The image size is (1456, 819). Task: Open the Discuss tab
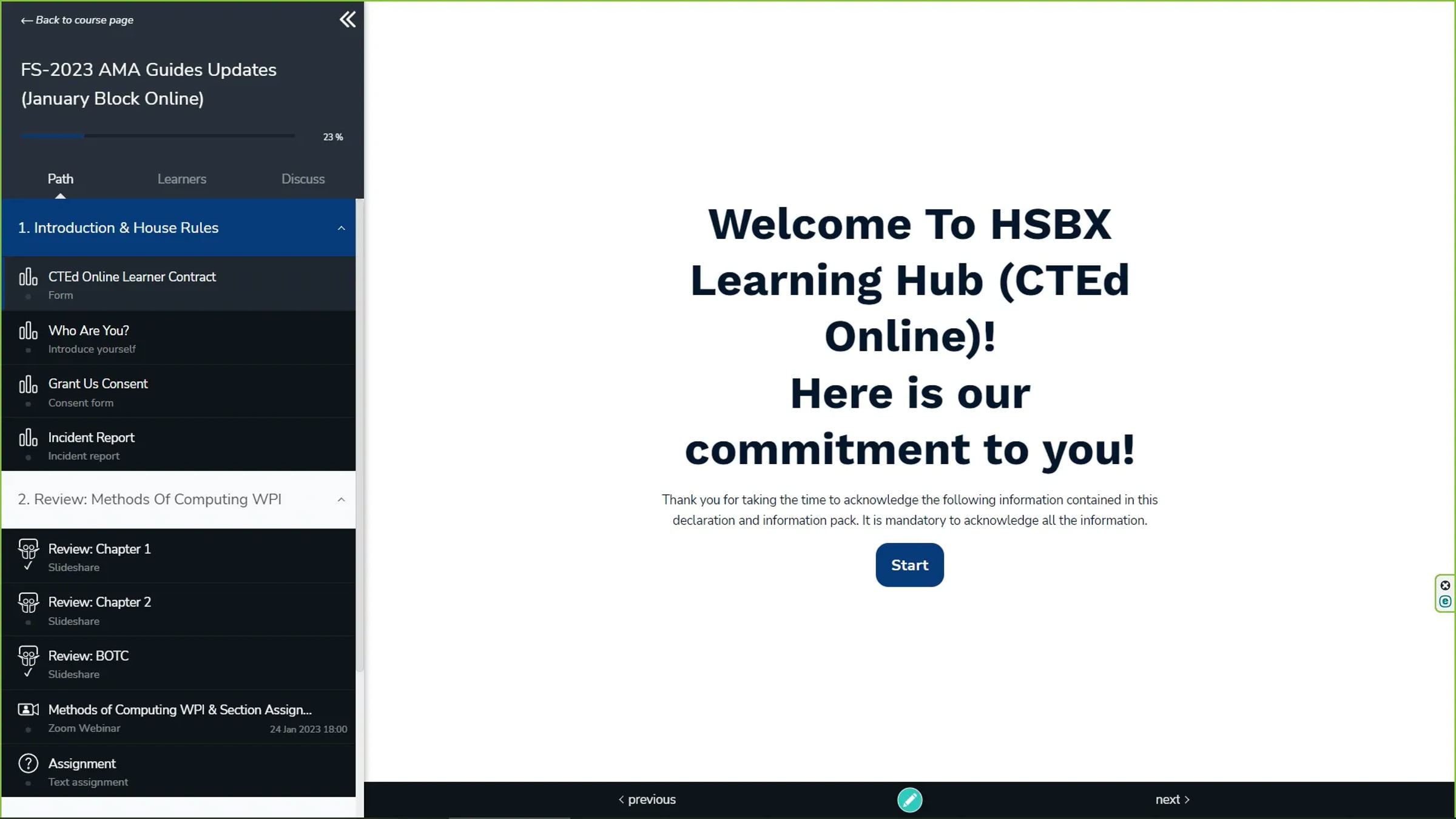click(x=303, y=178)
